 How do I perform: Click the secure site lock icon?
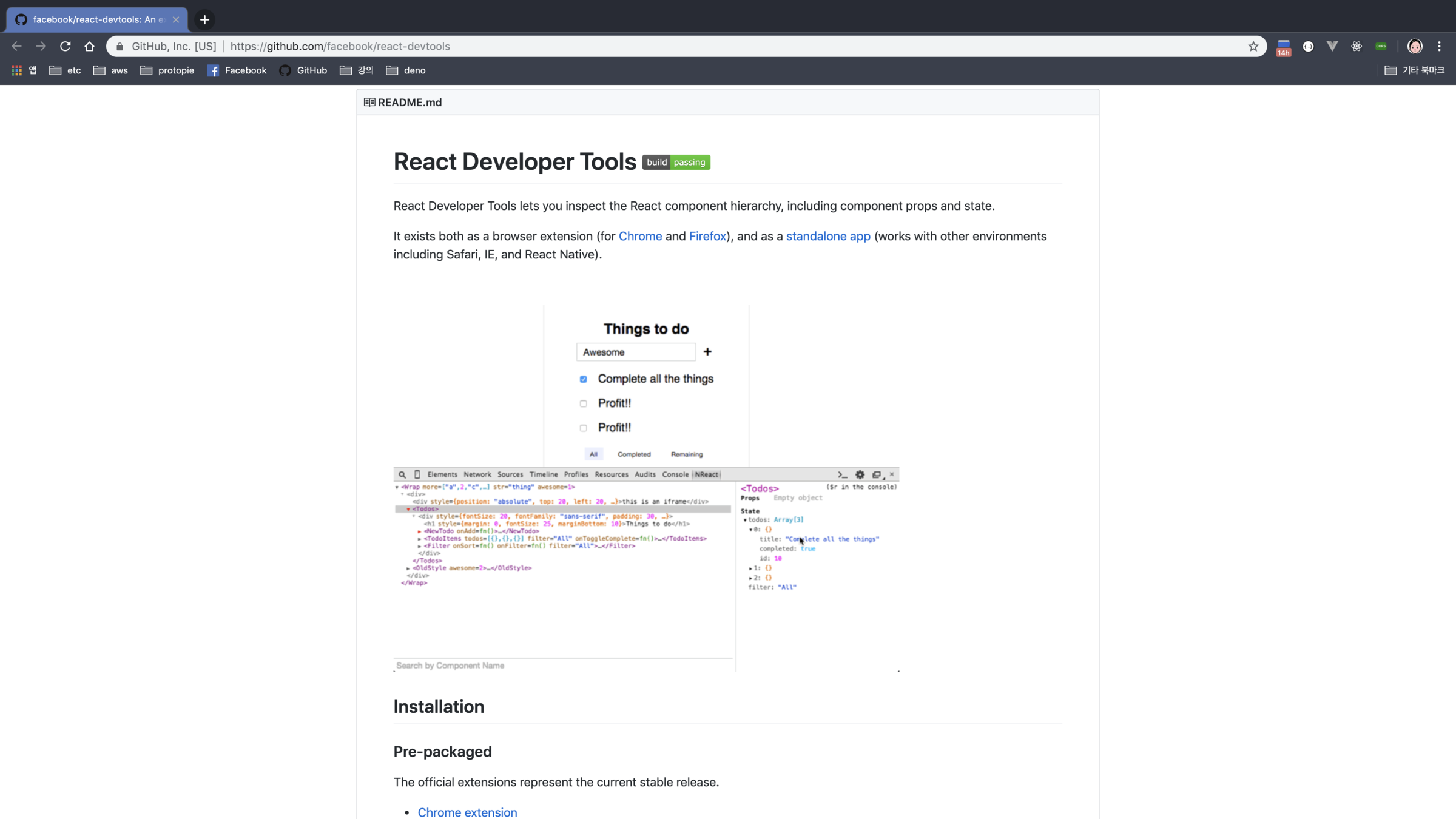[x=120, y=46]
